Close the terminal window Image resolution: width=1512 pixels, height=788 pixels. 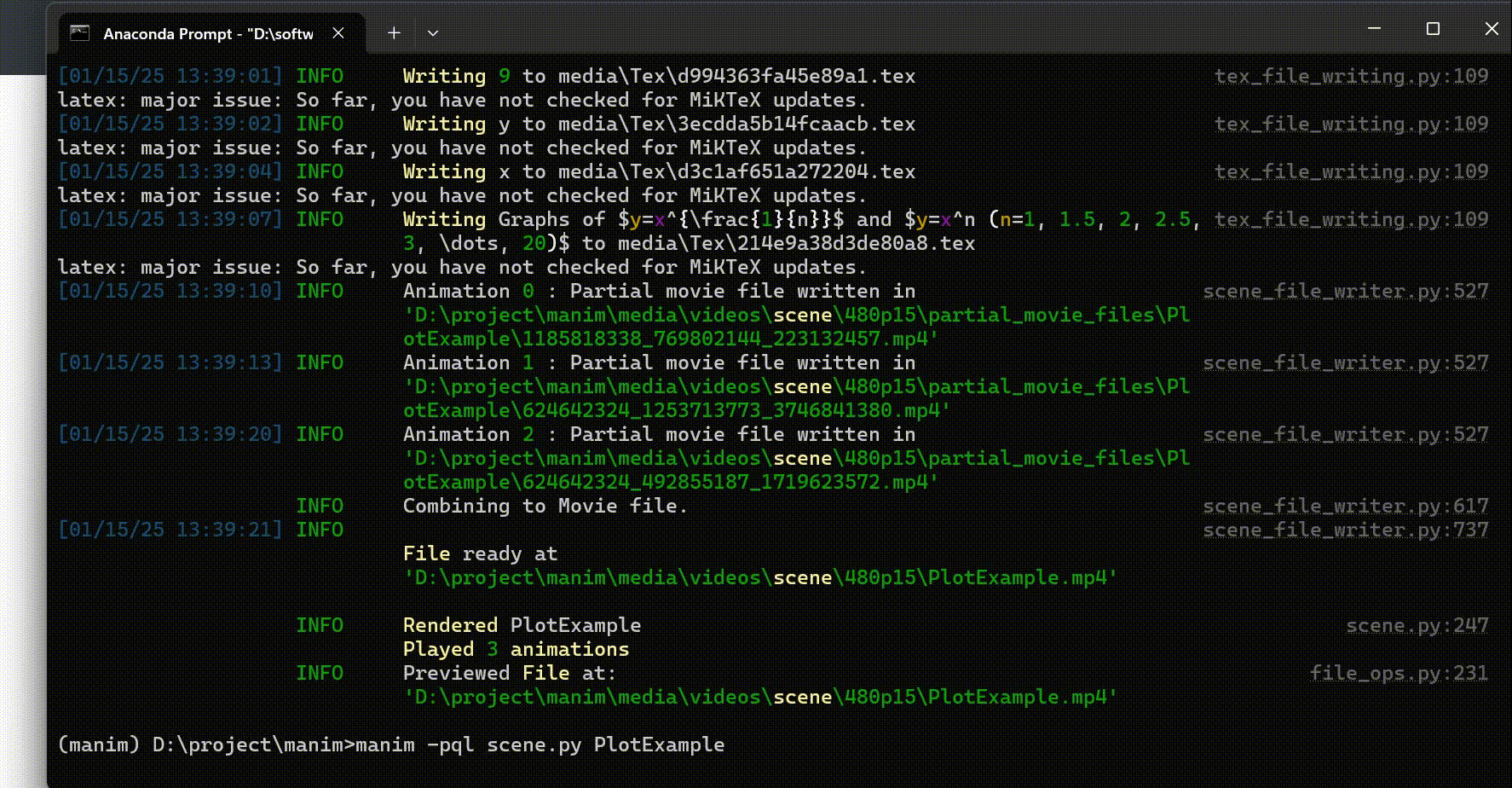click(1491, 29)
